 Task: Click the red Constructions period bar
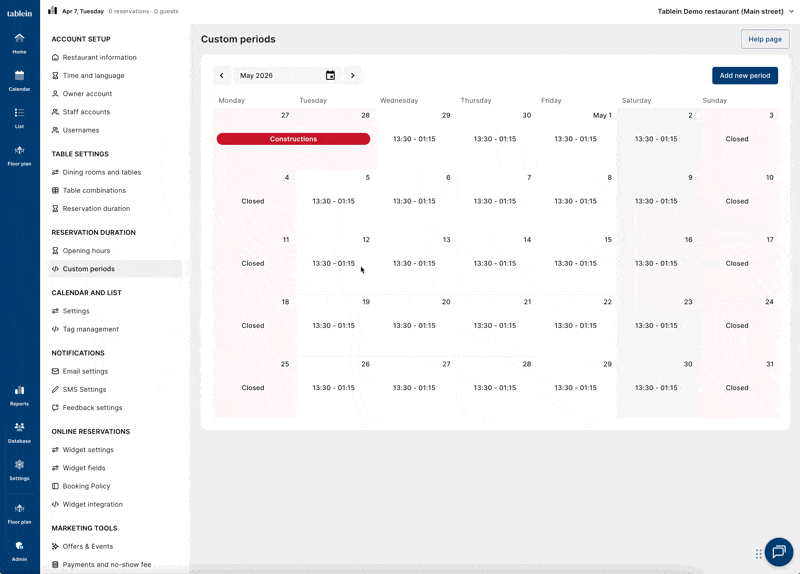coord(293,139)
